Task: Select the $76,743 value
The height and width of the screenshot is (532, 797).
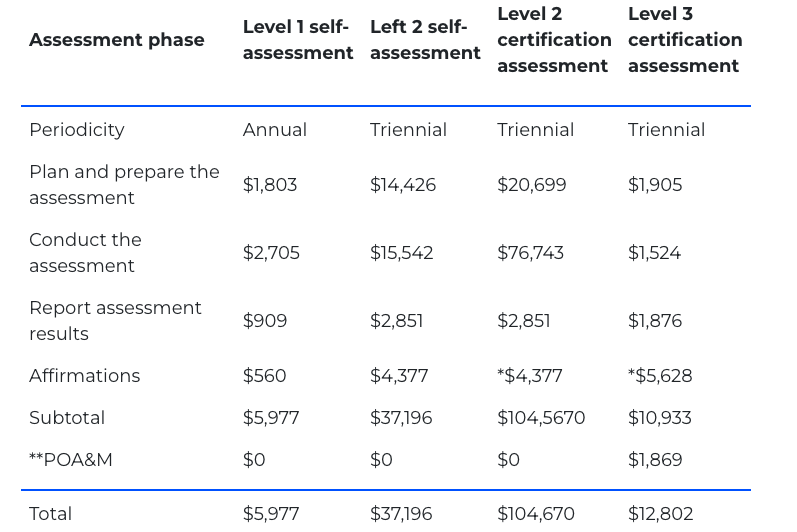Action: click(x=530, y=253)
